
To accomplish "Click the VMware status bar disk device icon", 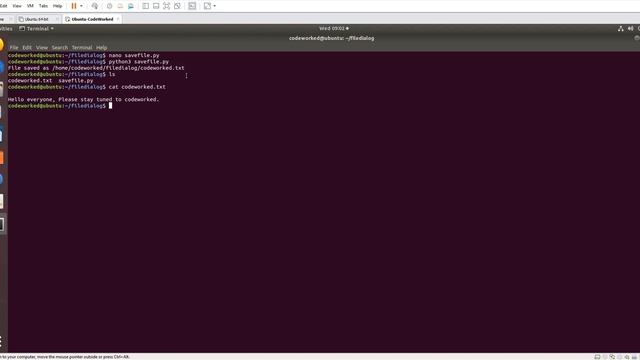I will click(597, 357).
